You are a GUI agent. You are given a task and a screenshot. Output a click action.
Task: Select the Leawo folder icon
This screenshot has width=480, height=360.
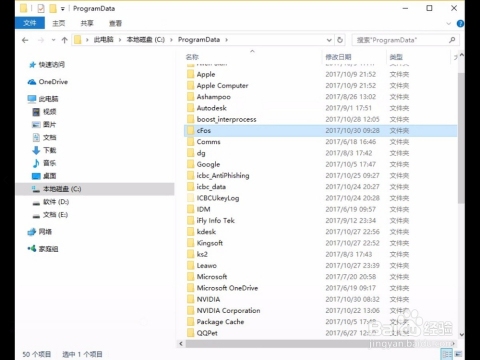coord(191,265)
